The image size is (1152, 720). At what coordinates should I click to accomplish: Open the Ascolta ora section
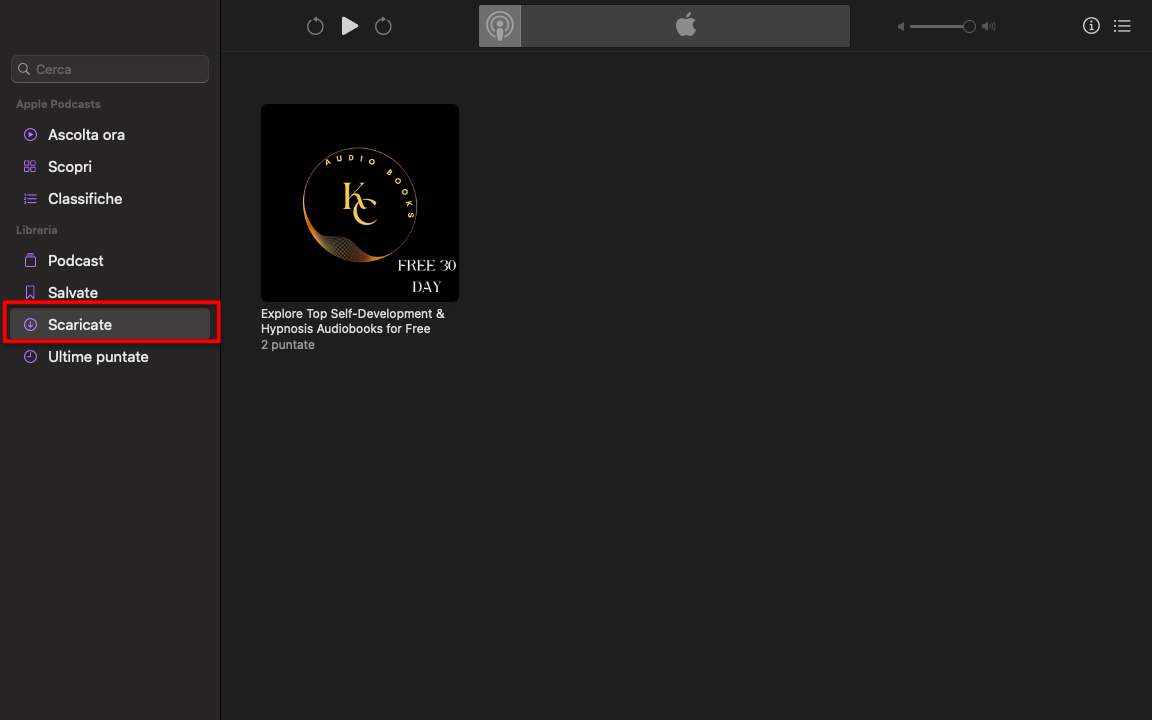coord(86,134)
